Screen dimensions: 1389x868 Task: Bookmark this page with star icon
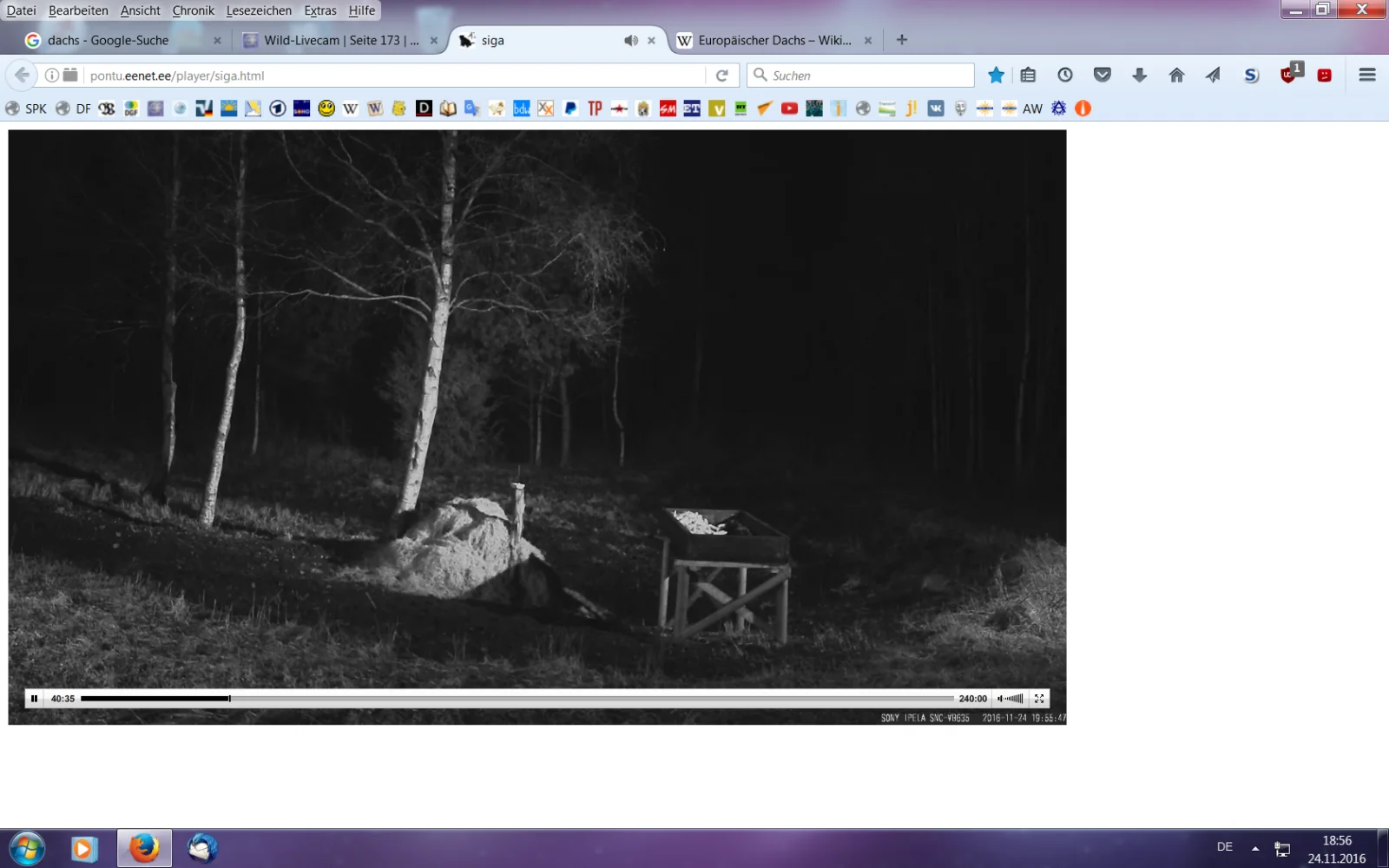point(996,76)
